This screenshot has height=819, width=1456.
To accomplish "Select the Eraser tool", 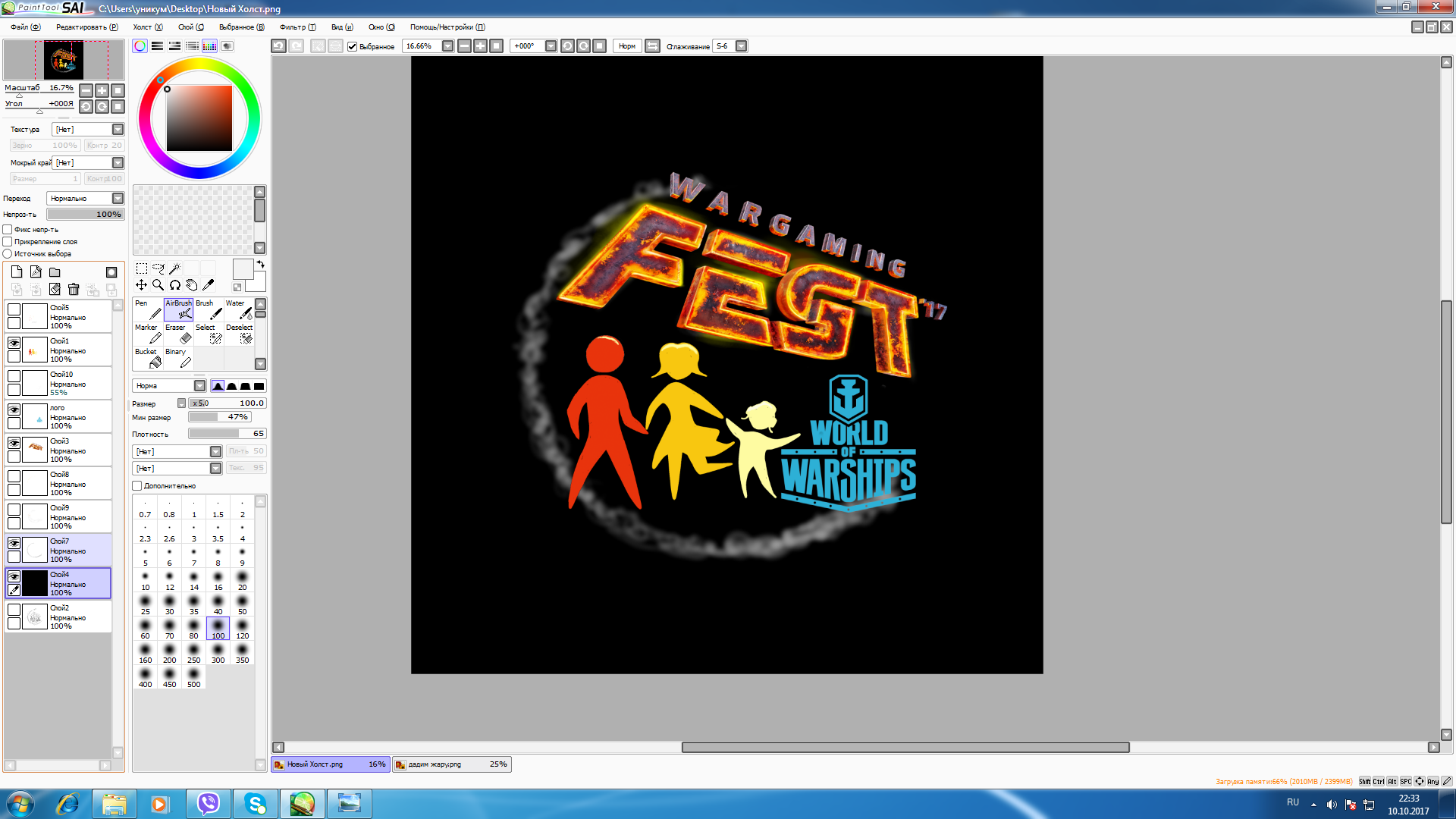I will [178, 334].
